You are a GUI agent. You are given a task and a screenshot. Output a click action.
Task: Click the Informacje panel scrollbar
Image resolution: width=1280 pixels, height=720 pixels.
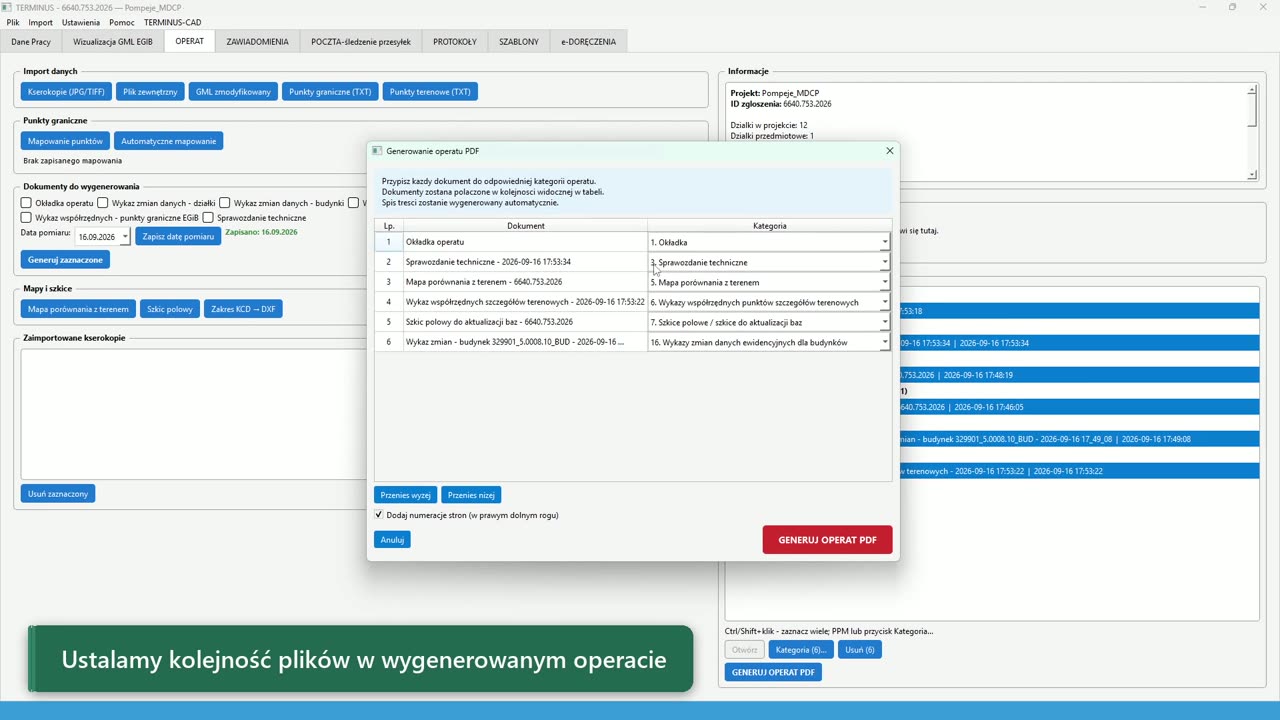point(1252,133)
